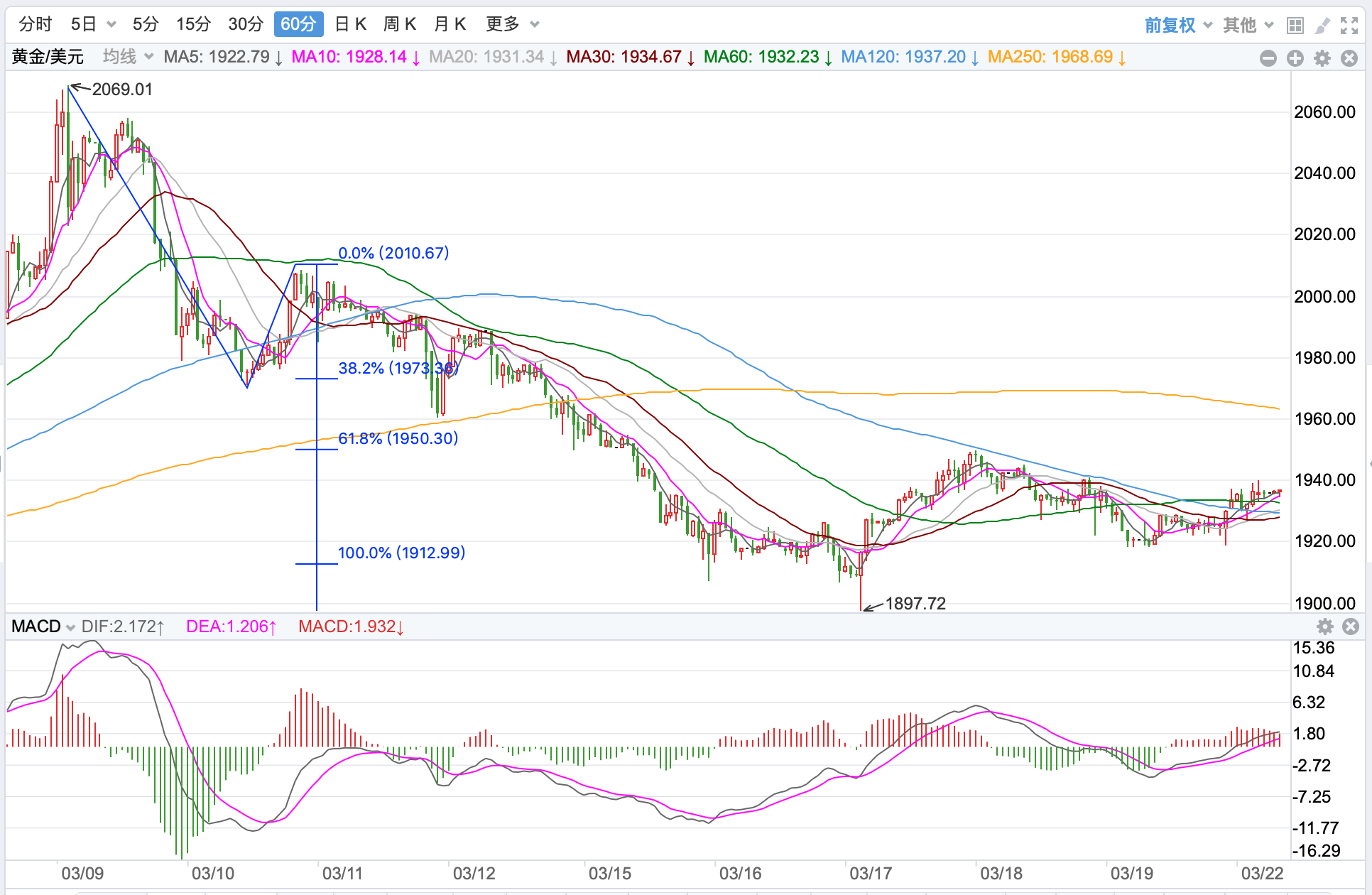
Task: Select the 15分 timeframe tab
Action: pyautogui.click(x=193, y=24)
